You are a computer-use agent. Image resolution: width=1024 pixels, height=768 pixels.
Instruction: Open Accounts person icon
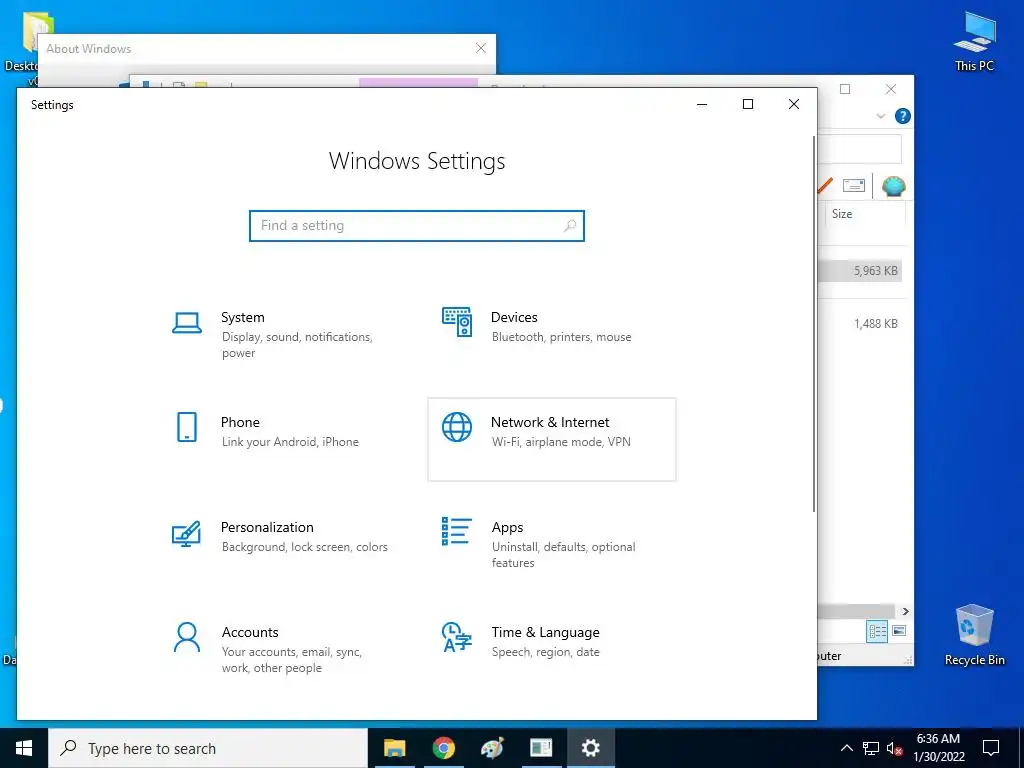click(187, 637)
